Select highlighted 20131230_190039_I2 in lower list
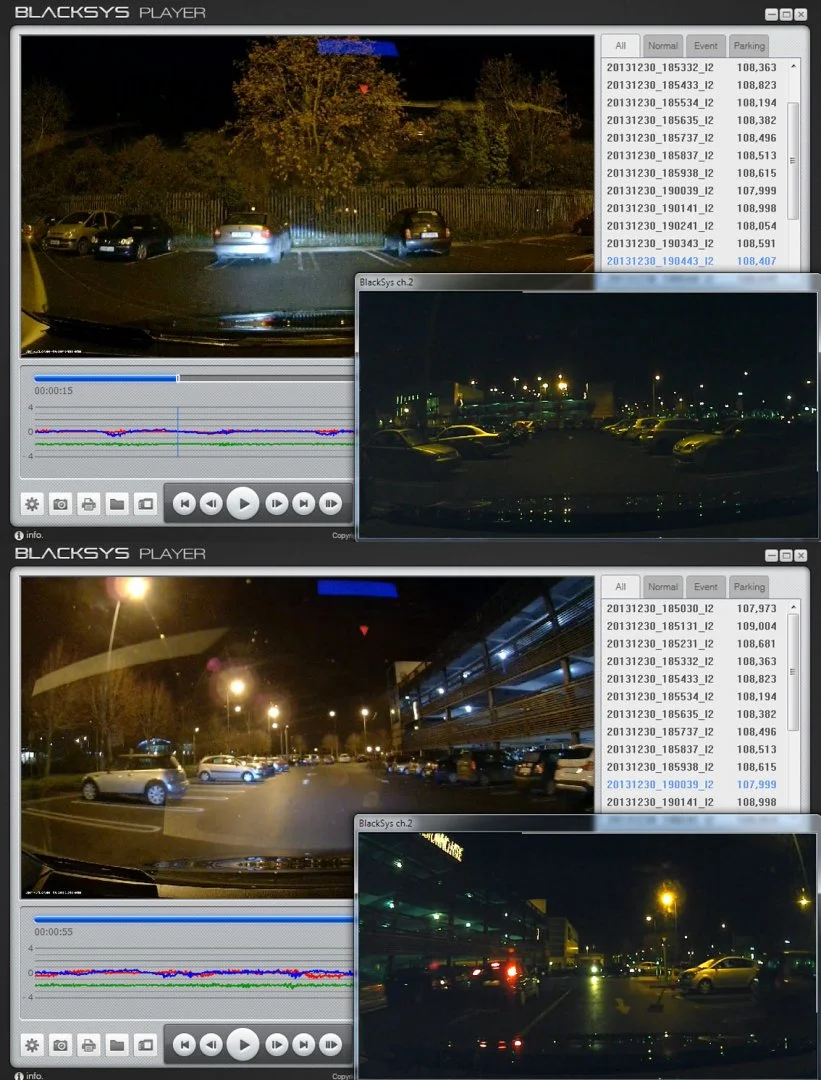821x1080 pixels. point(692,785)
